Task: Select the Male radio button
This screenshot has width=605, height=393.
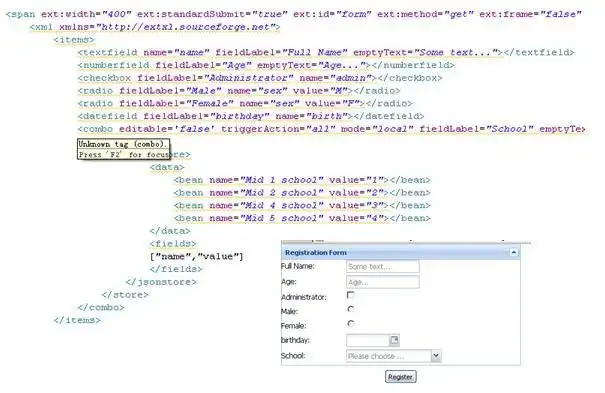Action: point(350,309)
